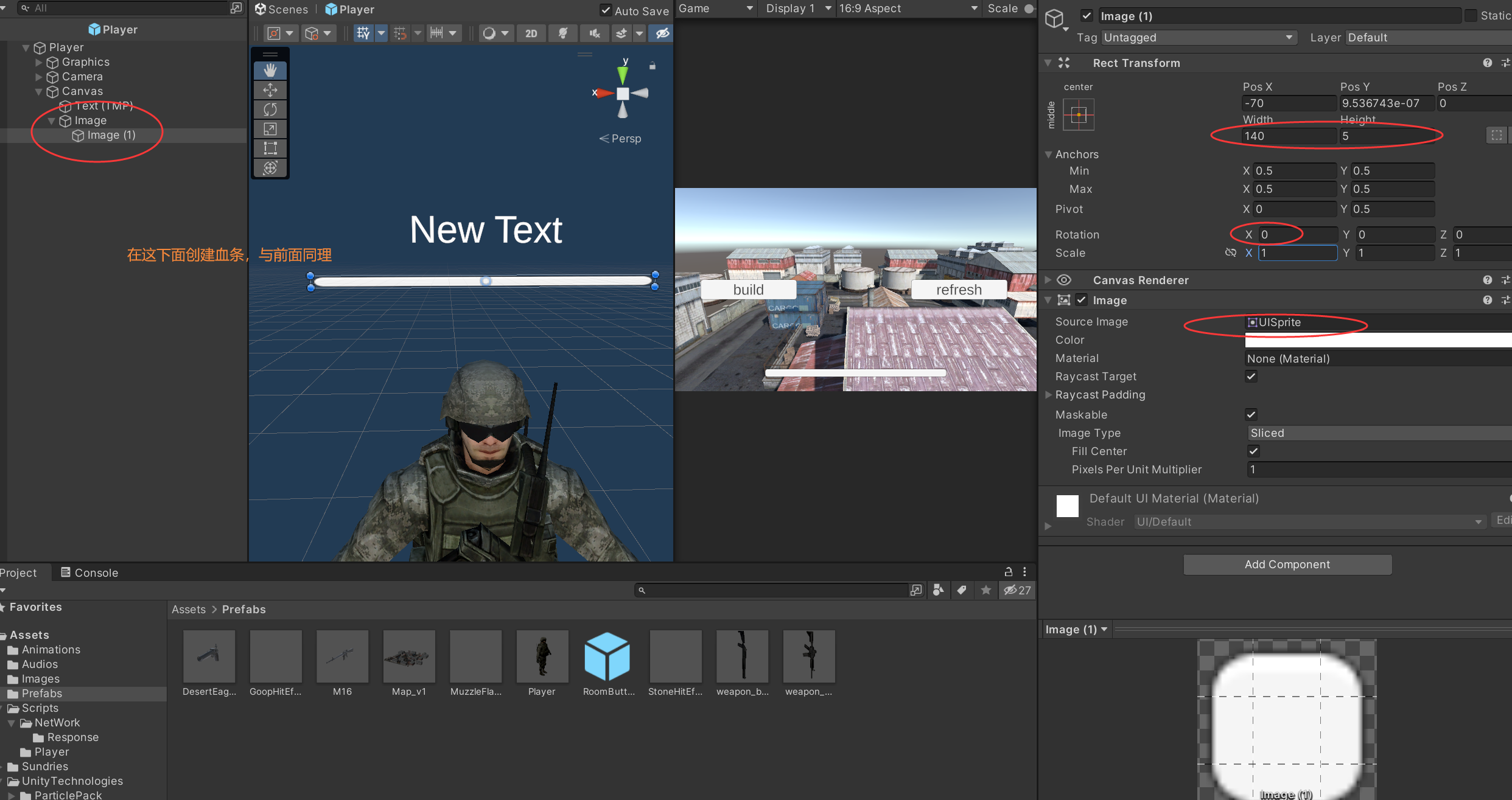The height and width of the screenshot is (800, 1512).
Task: Click Assets in the breadcrumb path
Action: (x=189, y=609)
